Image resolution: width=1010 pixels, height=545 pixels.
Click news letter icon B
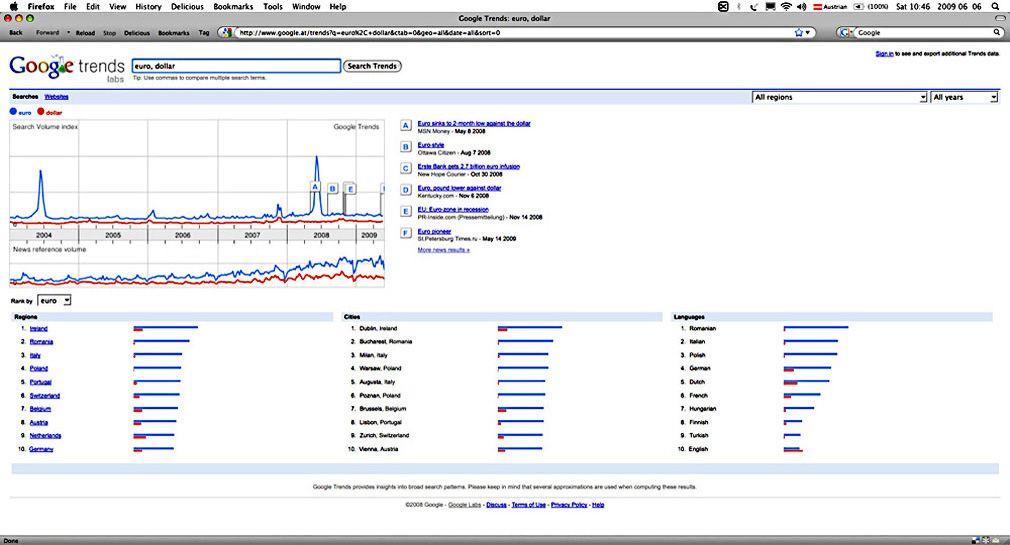[x=406, y=147]
